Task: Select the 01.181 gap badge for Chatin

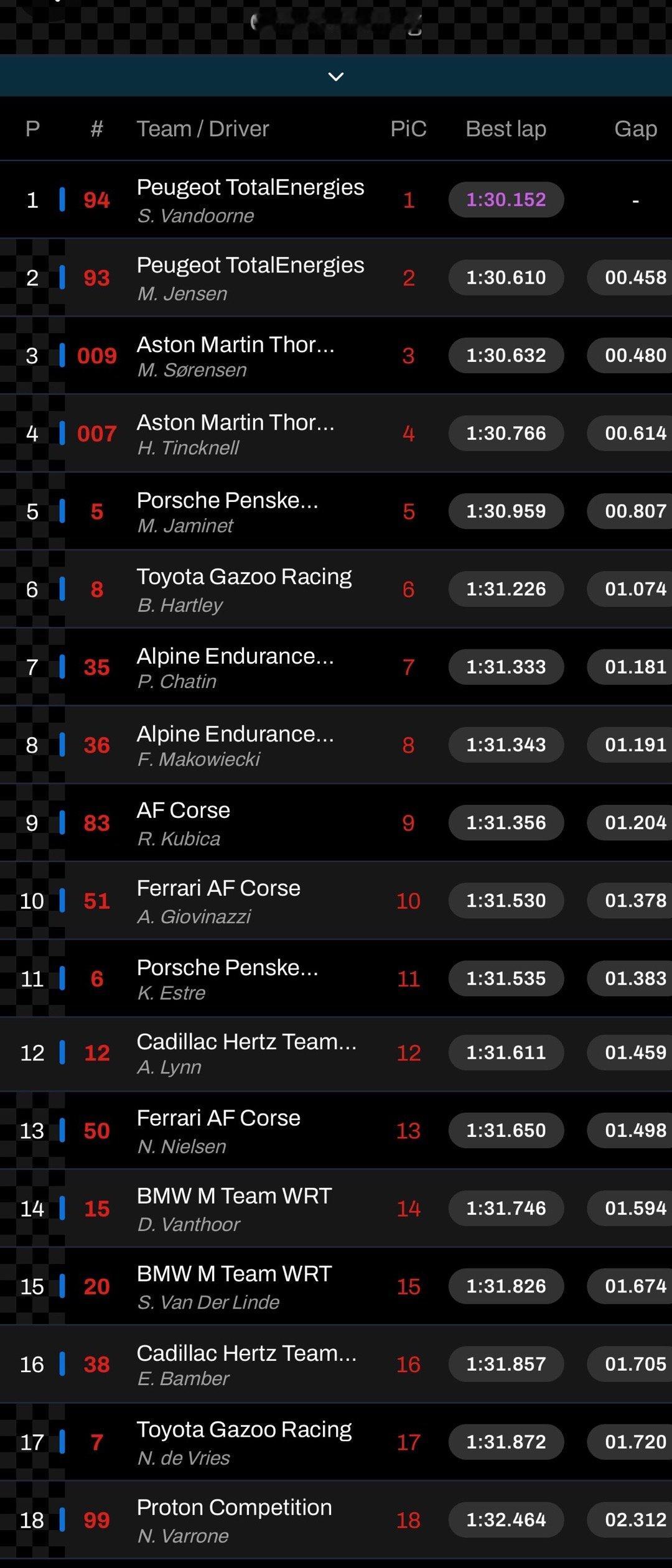Action: (x=630, y=667)
